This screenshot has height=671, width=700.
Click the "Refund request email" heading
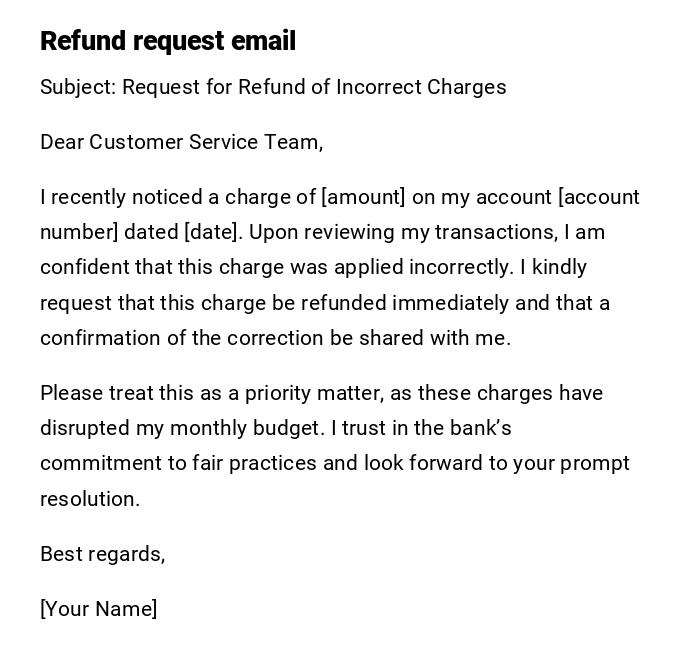pyautogui.click(x=168, y=41)
